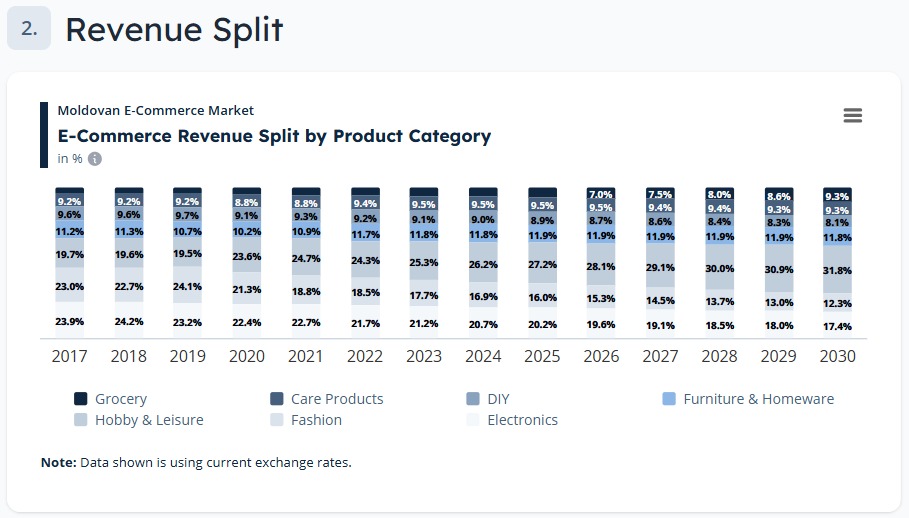Open the chart hamburger menu

[852, 116]
